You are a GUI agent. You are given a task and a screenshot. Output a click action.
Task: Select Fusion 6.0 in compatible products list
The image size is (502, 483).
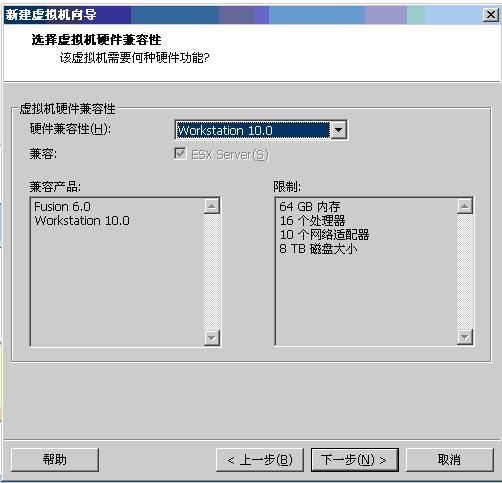point(62,207)
